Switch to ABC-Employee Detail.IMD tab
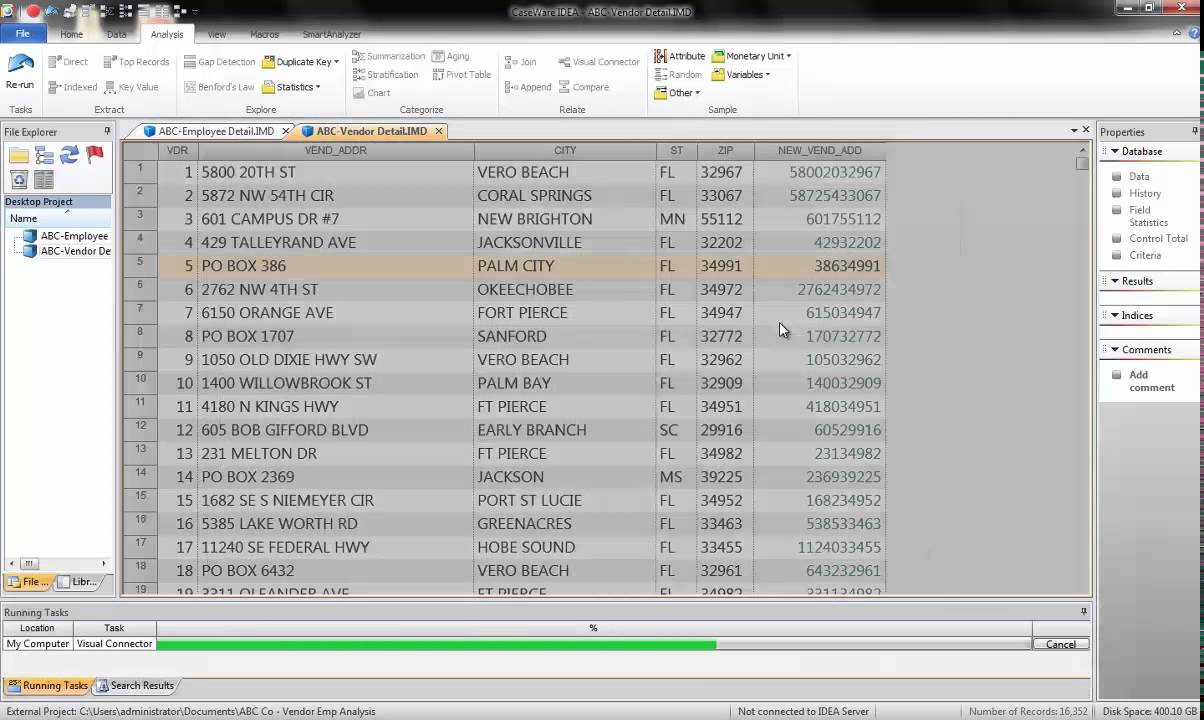 216,131
